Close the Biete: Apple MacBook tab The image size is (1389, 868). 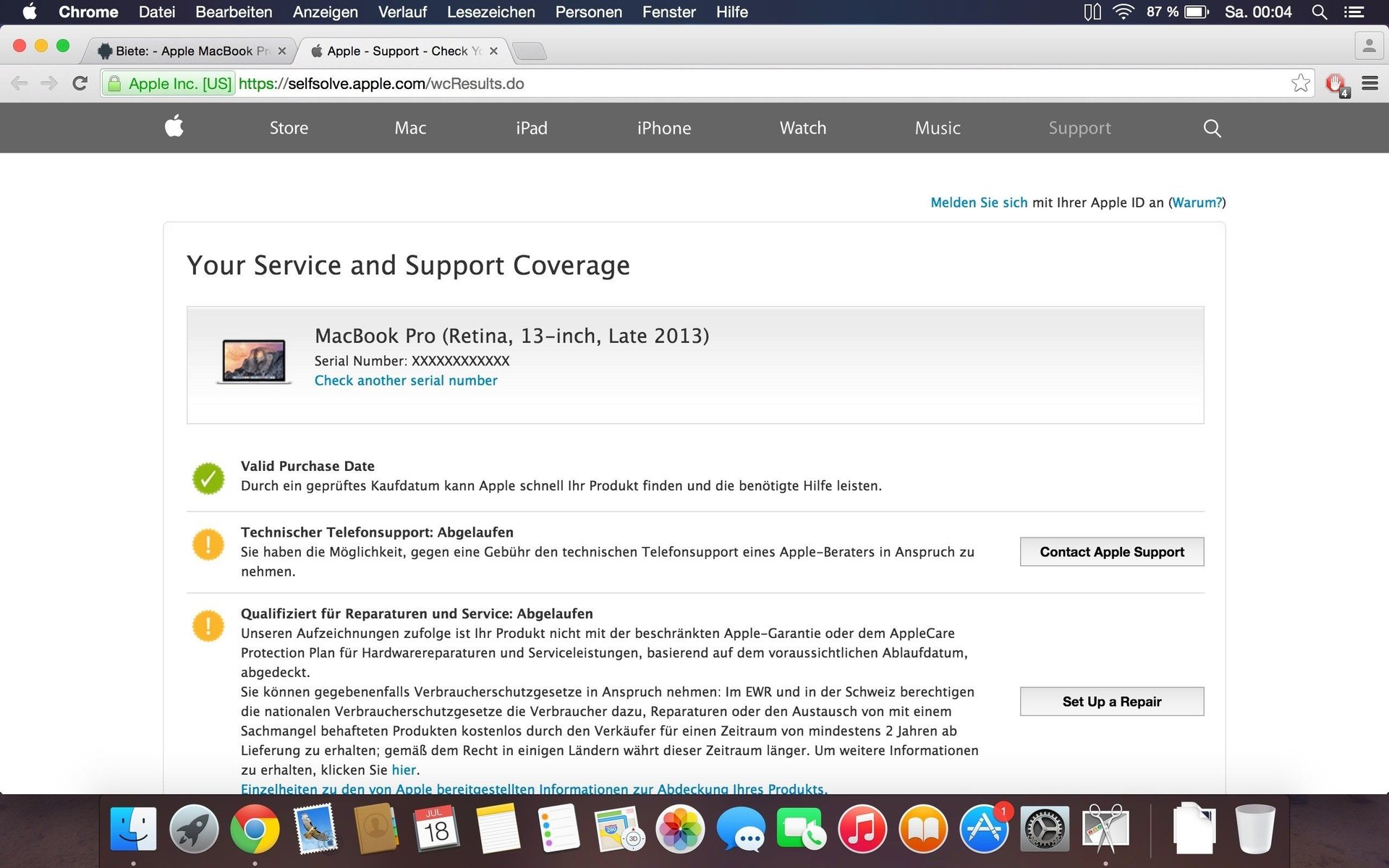pyautogui.click(x=282, y=51)
